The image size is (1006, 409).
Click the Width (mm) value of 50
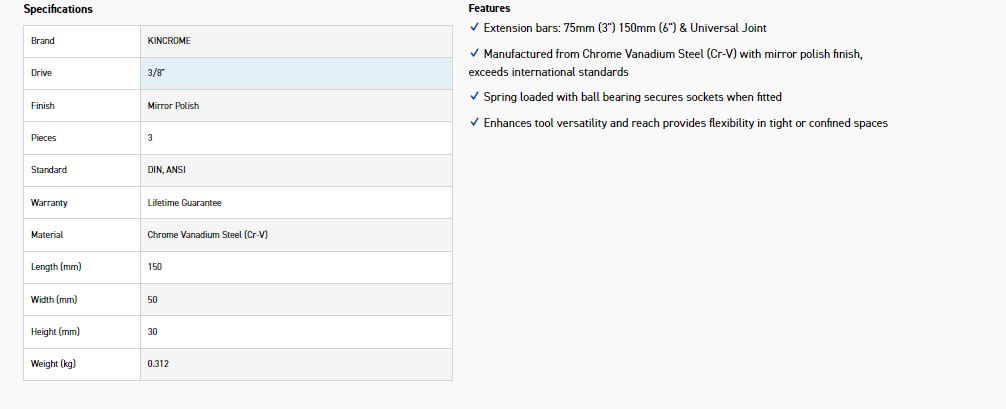153,300
